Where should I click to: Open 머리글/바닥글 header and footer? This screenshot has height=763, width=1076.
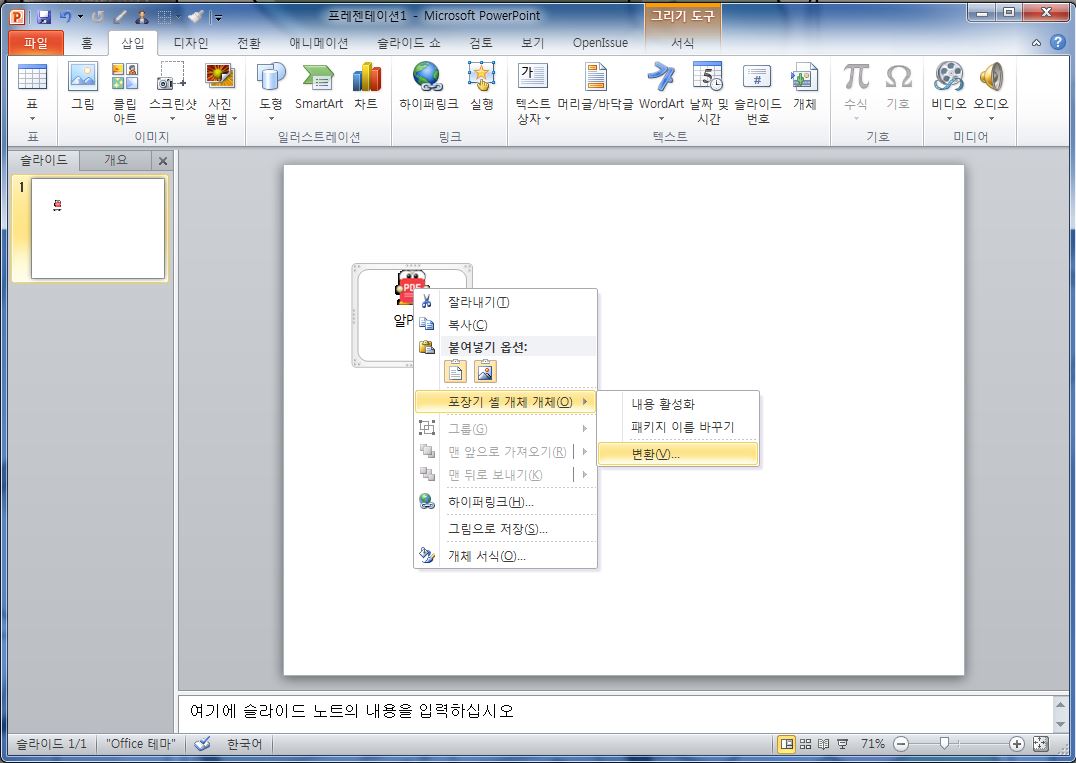click(595, 86)
